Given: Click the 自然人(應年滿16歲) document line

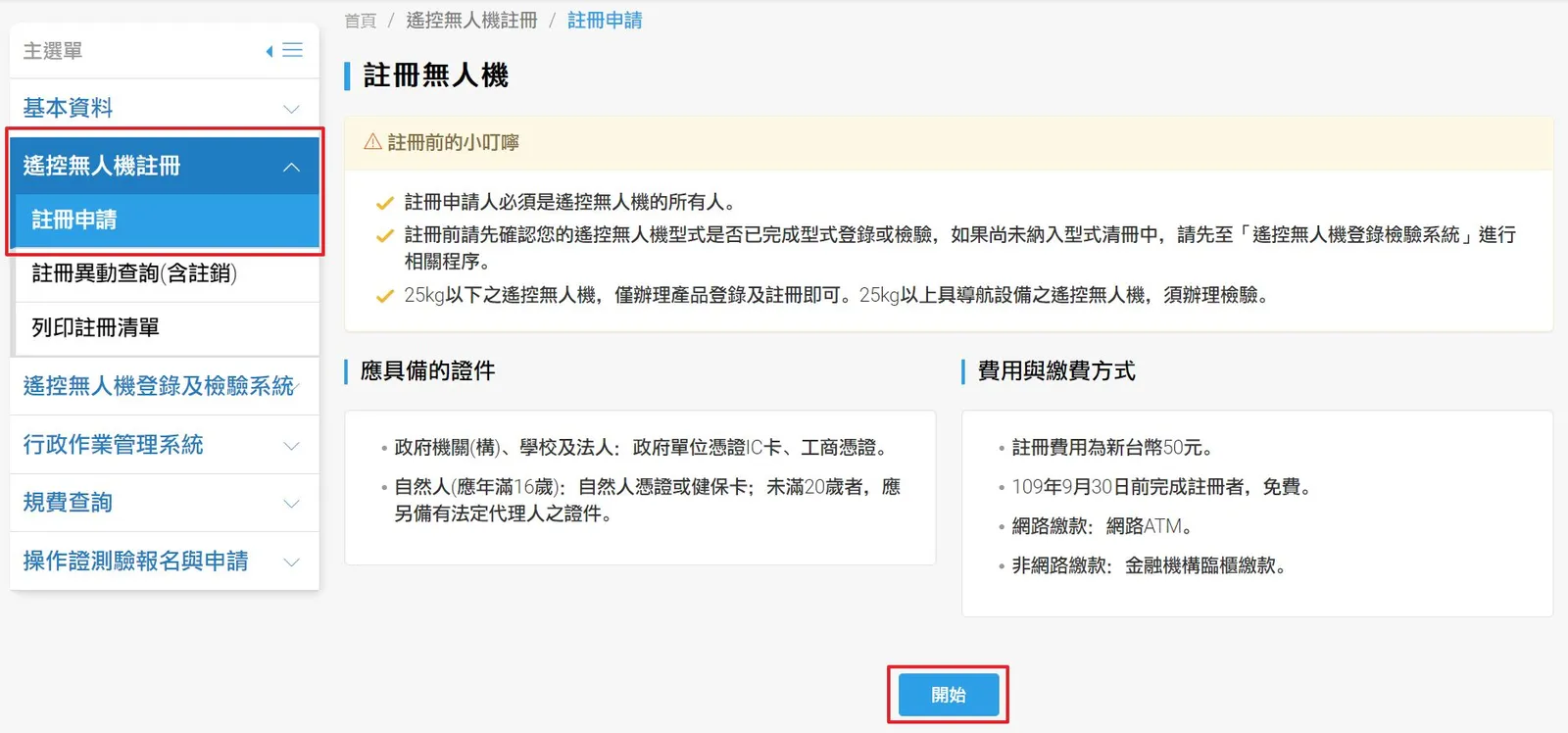Looking at the screenshot, I should [647, 500].
